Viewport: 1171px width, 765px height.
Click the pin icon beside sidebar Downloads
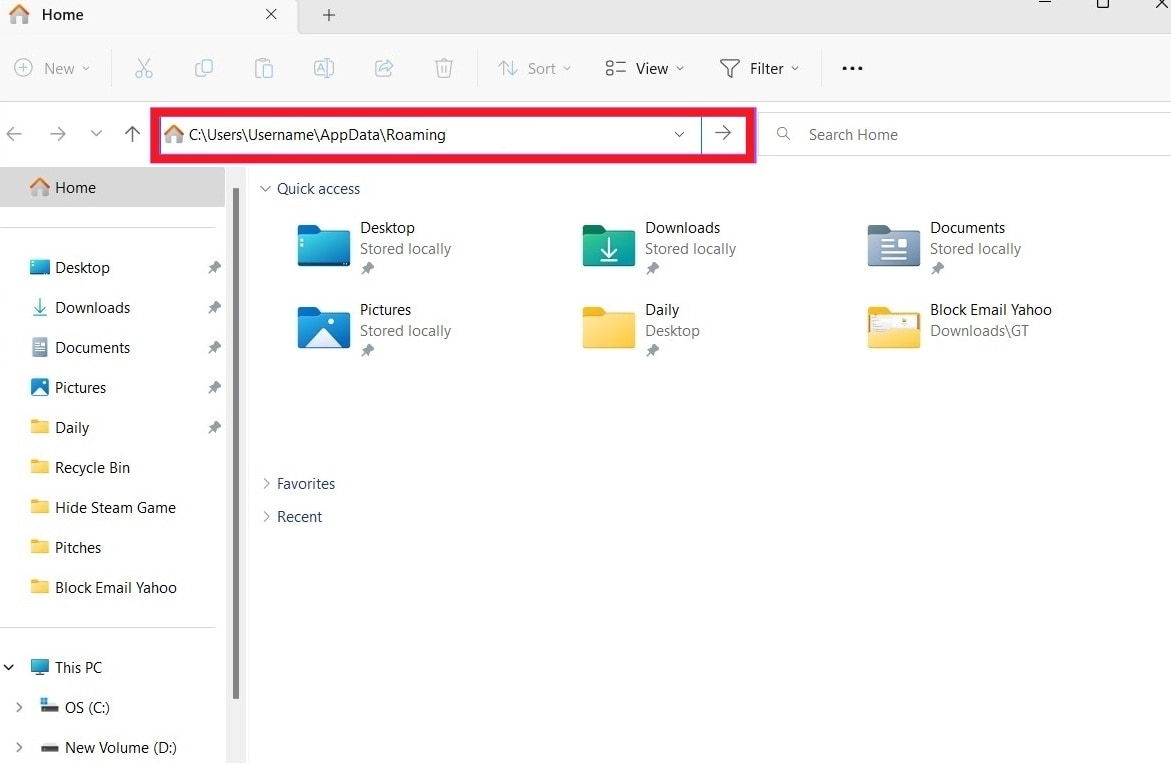coord(214,307)
